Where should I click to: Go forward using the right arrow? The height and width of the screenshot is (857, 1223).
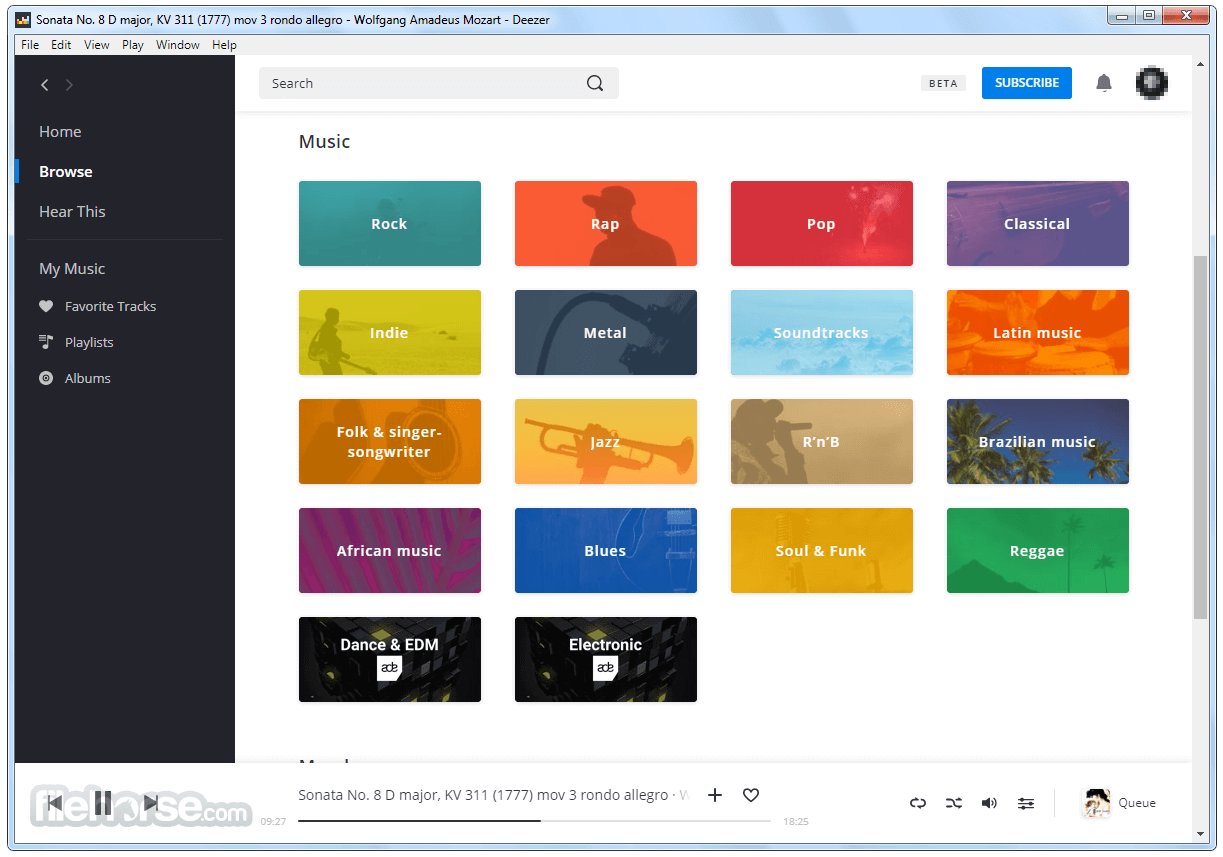click(x=69, y=85)
